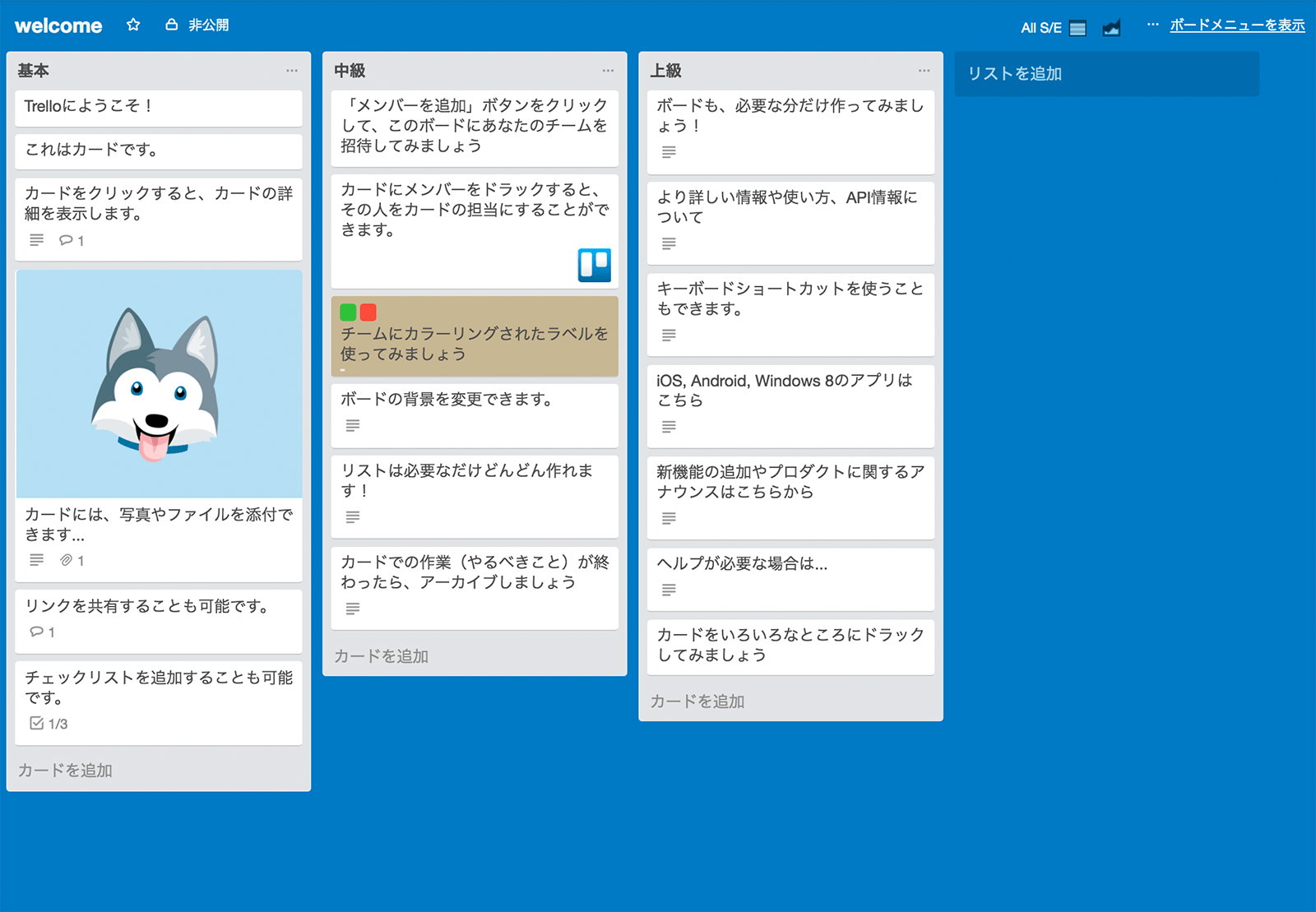
Task: Add a card to the 基本 list
Action: 65,771
